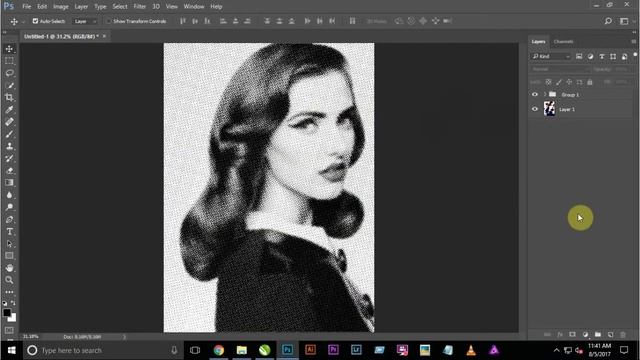Viewport: 640px width, 360px height.
Task: Create a new layer icon
Action: coord(611,334)
